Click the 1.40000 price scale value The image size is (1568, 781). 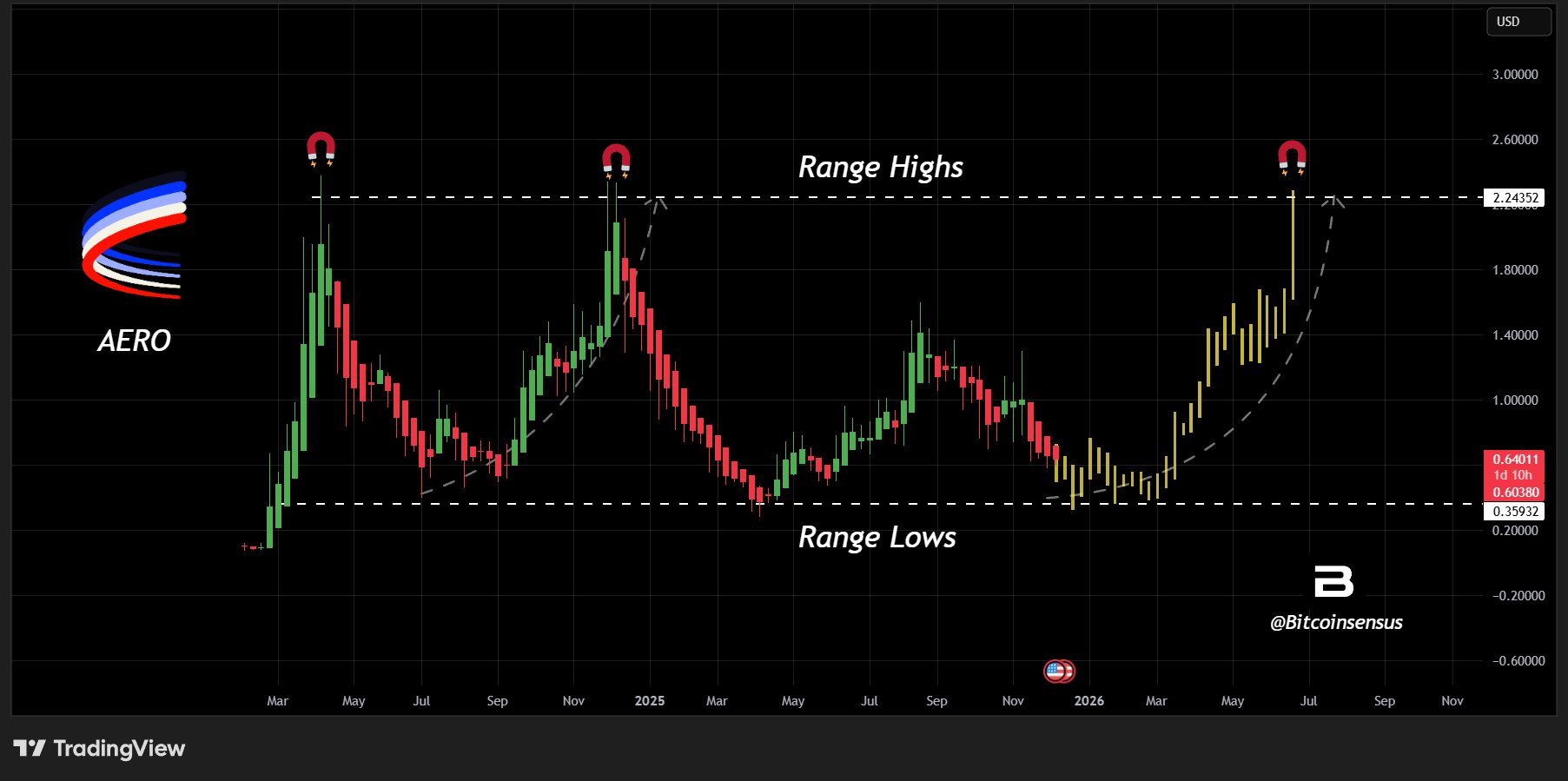coord(1515,335)
